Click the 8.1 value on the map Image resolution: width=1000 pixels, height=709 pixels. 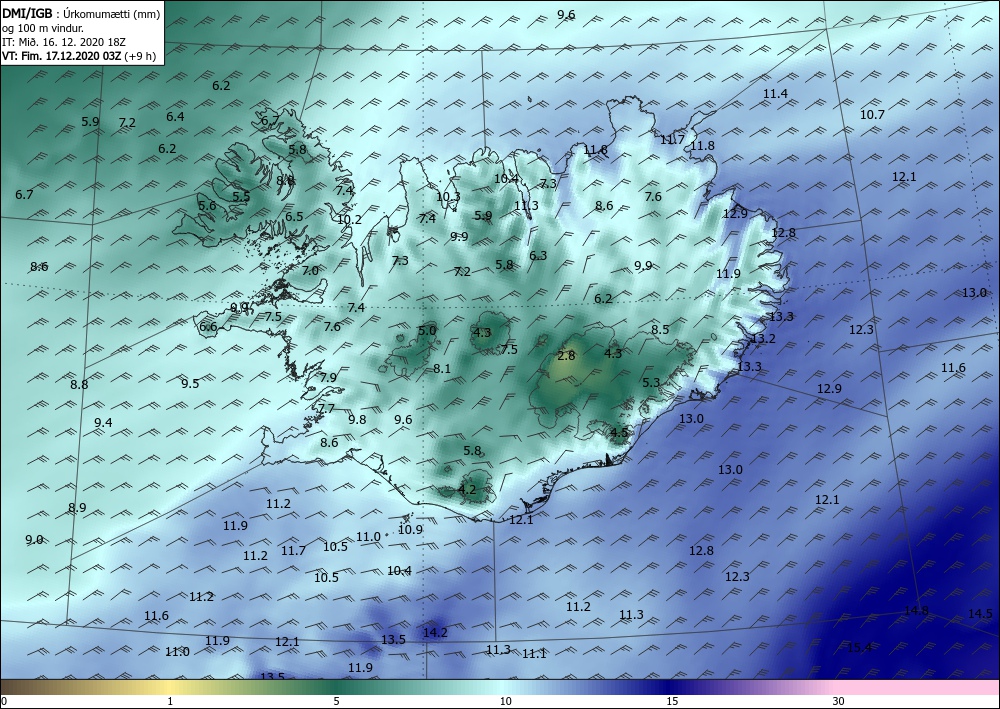[x=442, y=369]
